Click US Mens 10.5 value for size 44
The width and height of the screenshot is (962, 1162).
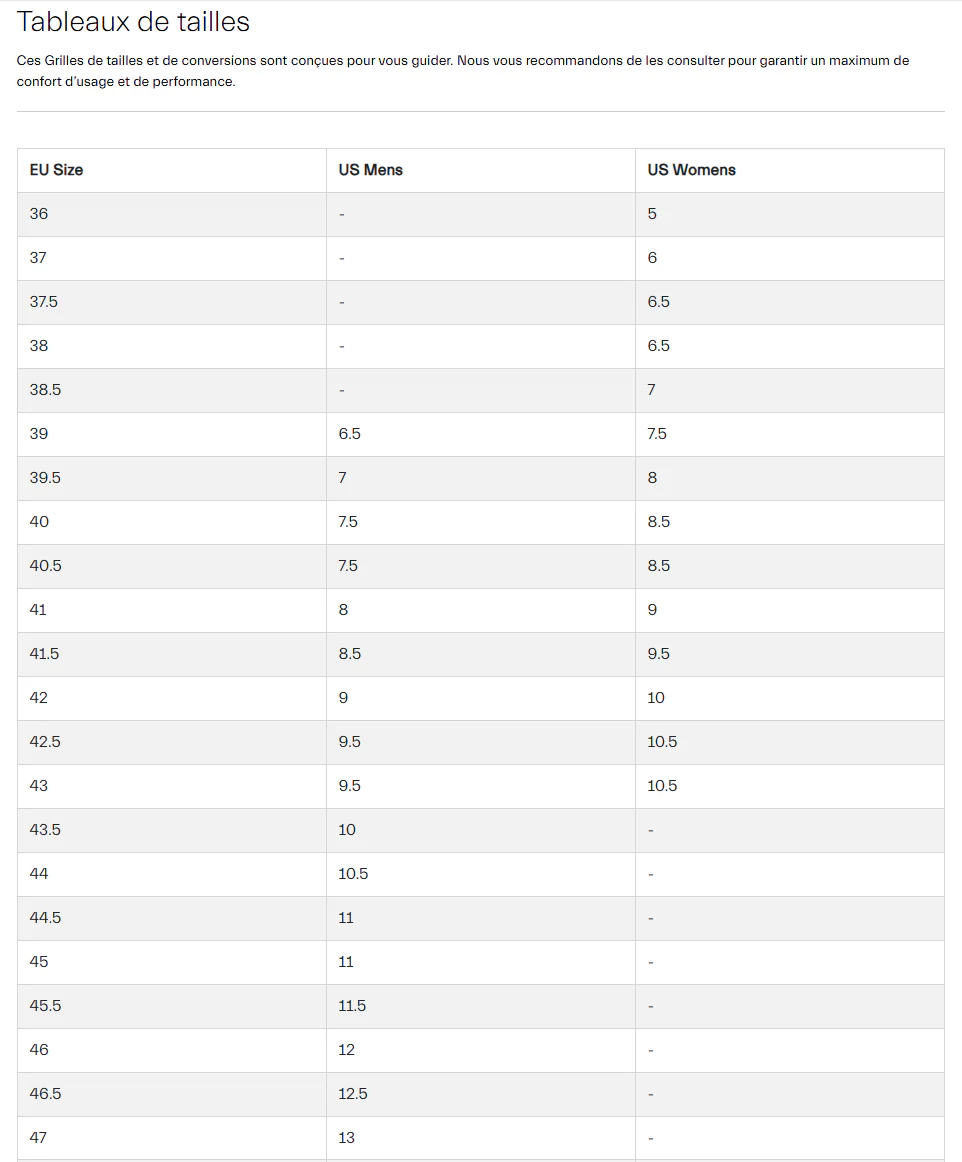(354, 874)
